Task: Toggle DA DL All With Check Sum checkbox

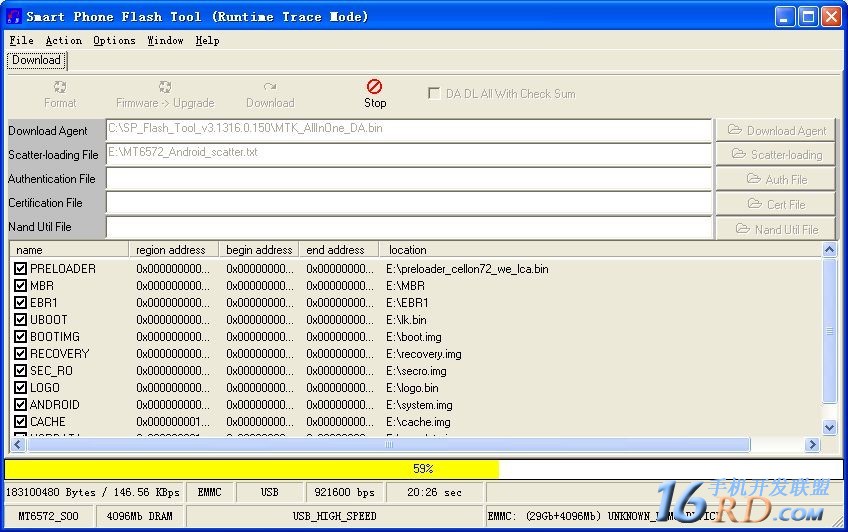Action: [x=434, y=94]
